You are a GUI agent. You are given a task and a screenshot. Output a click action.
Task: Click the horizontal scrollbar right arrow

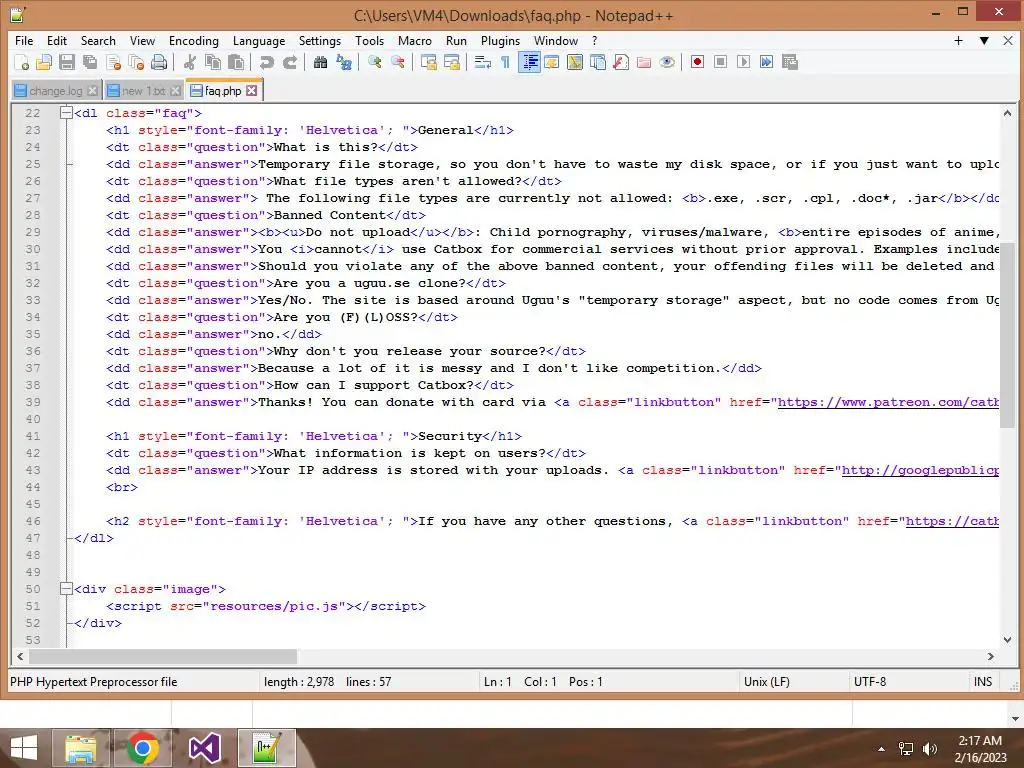(x=990, y=656)
